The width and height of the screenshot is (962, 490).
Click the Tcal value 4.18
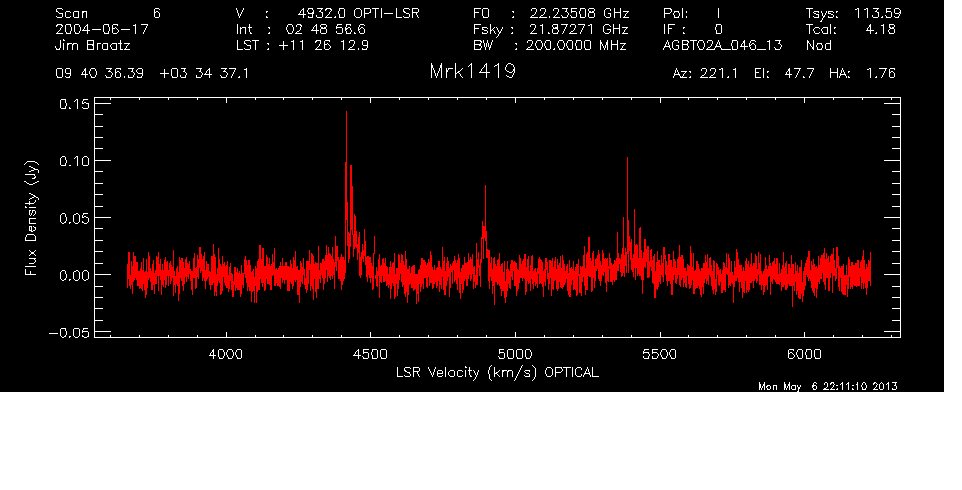[880, 29]
